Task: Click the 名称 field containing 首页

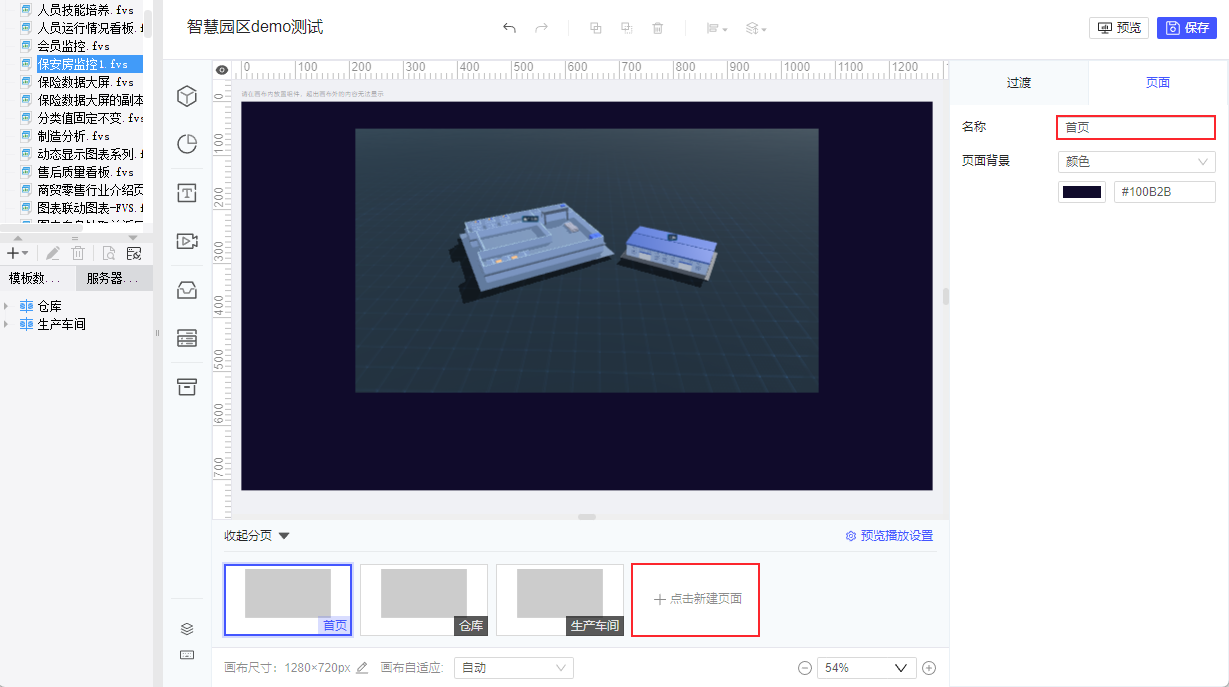Action: (x=1137, y=128)
